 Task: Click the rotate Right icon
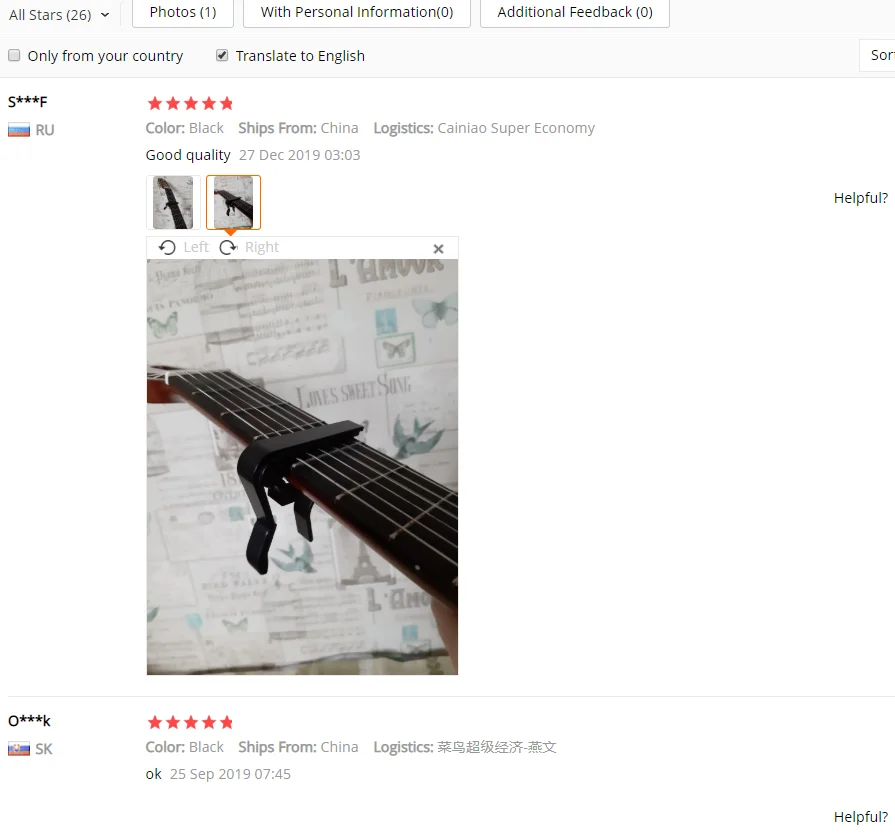click(228, 247)
